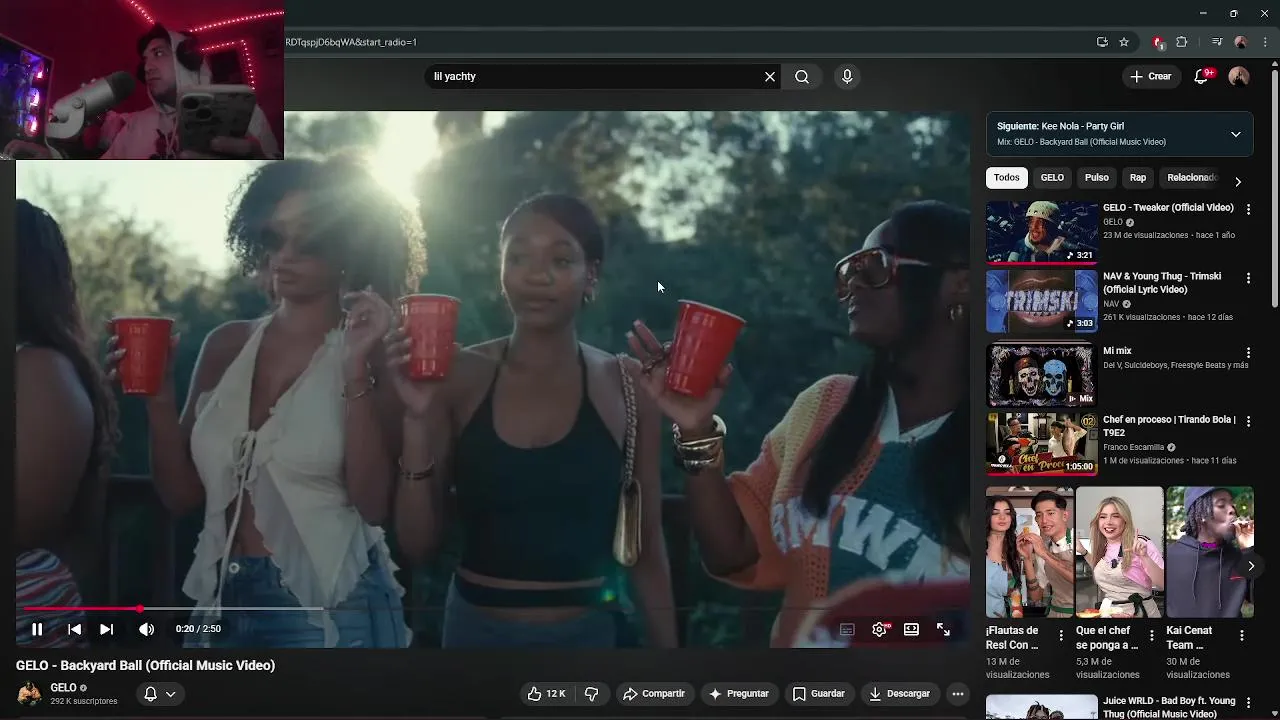Show next Shorts with the right arrow

coord(1250,566)
